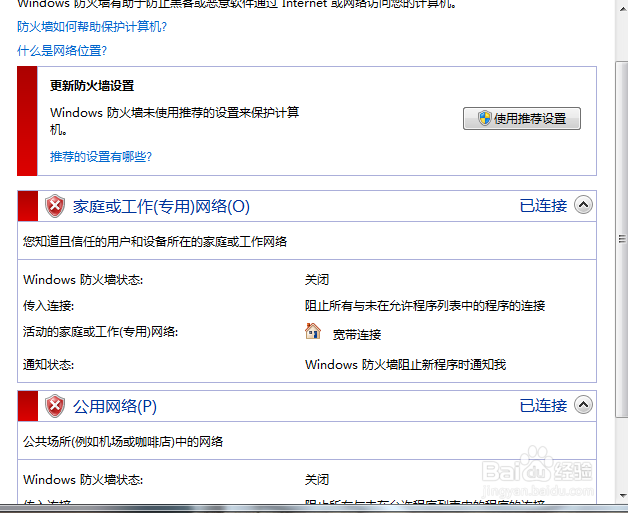Click description 您知道且信任的用户和设备所在的家庭或工作网络
Image resolution: width=628 pixels, height=513 pixels.
[x=155, y=242]
